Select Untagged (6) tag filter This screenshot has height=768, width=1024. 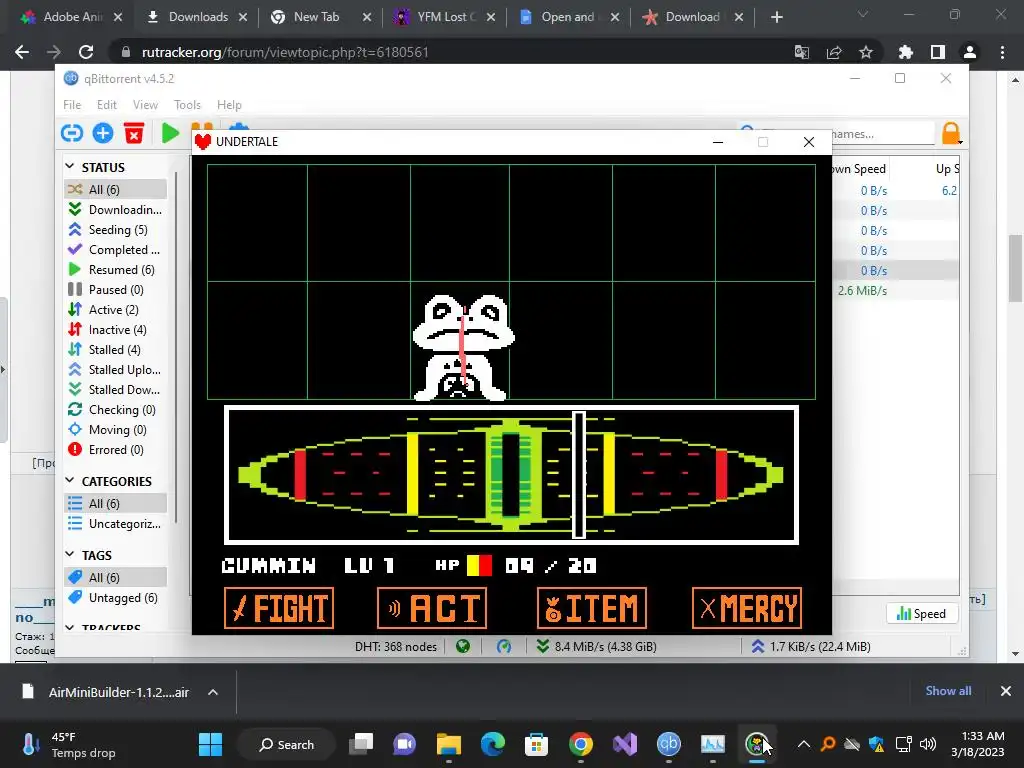coord(115,598)
